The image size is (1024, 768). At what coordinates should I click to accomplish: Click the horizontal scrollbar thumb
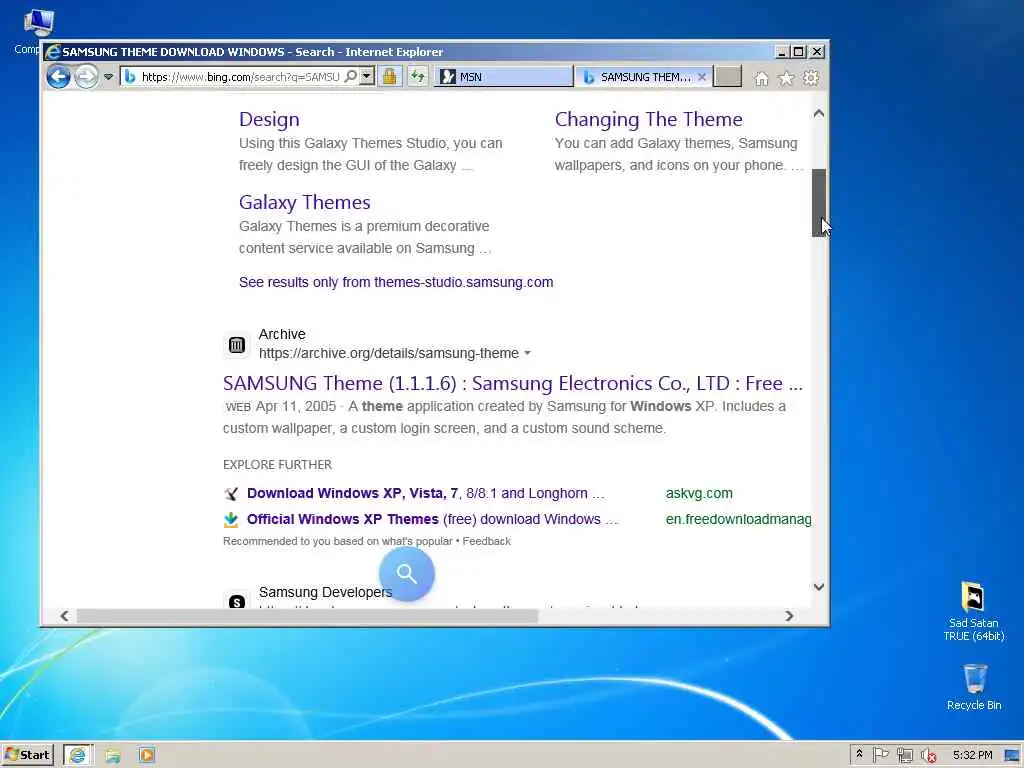point(307,616)
